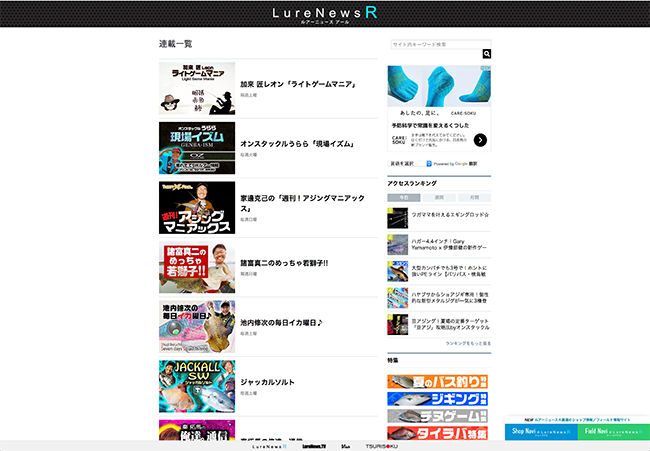This screenshot has width=650, height=451.
Task: Open オンスタックルうらら「現場イズム」 title link
Action: coord(297,144)
